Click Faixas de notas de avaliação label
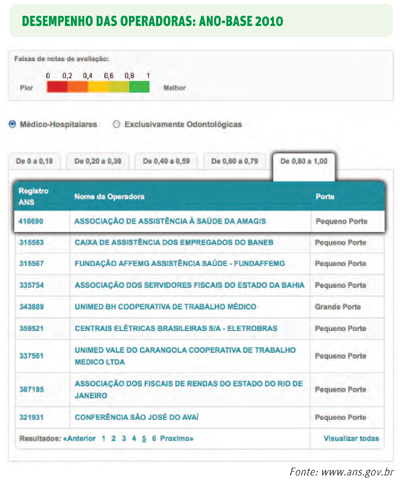This screenshot has width=400, height=484. (x=61, y=59)
